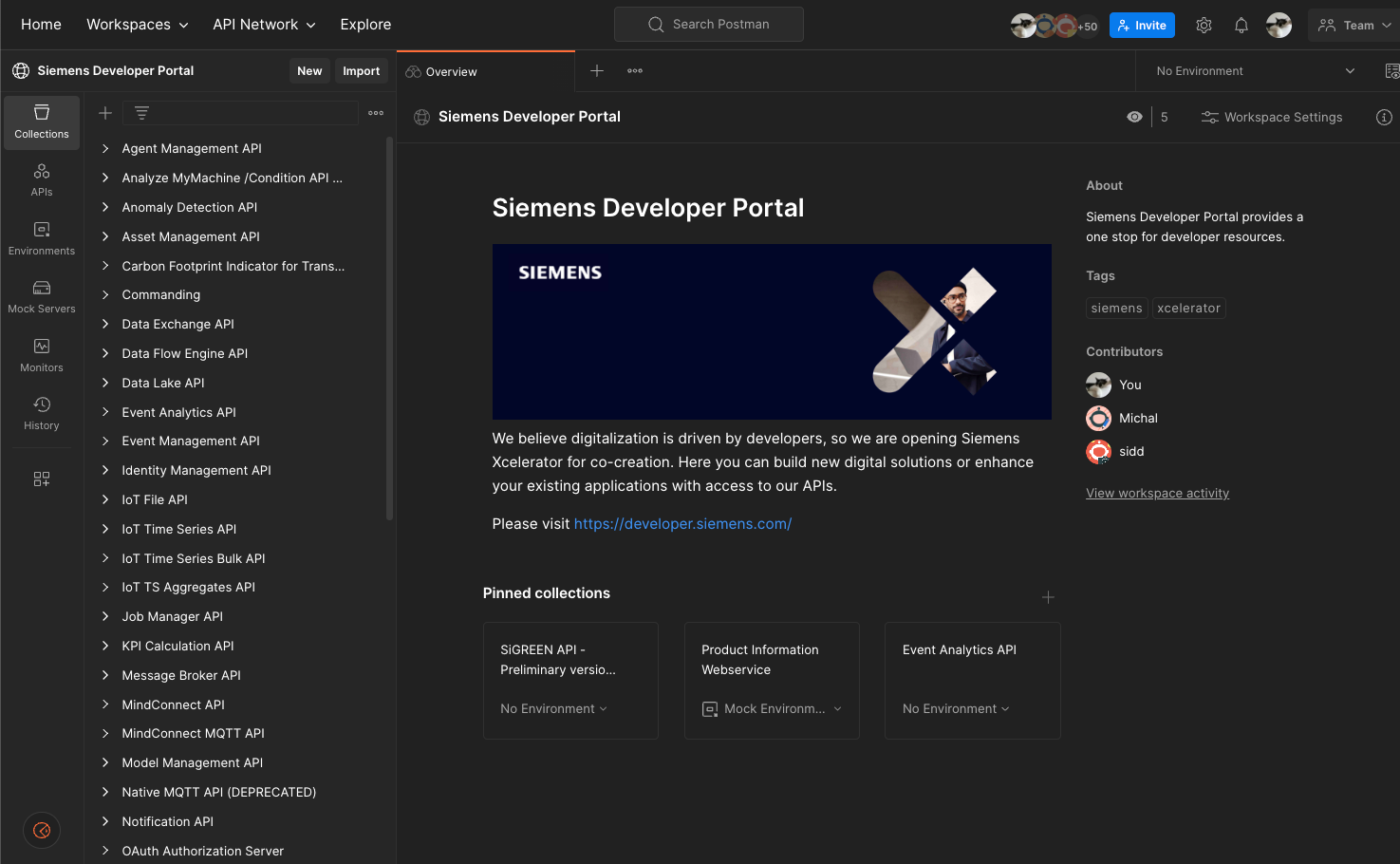Click the siemens tag

point(1116,309)
